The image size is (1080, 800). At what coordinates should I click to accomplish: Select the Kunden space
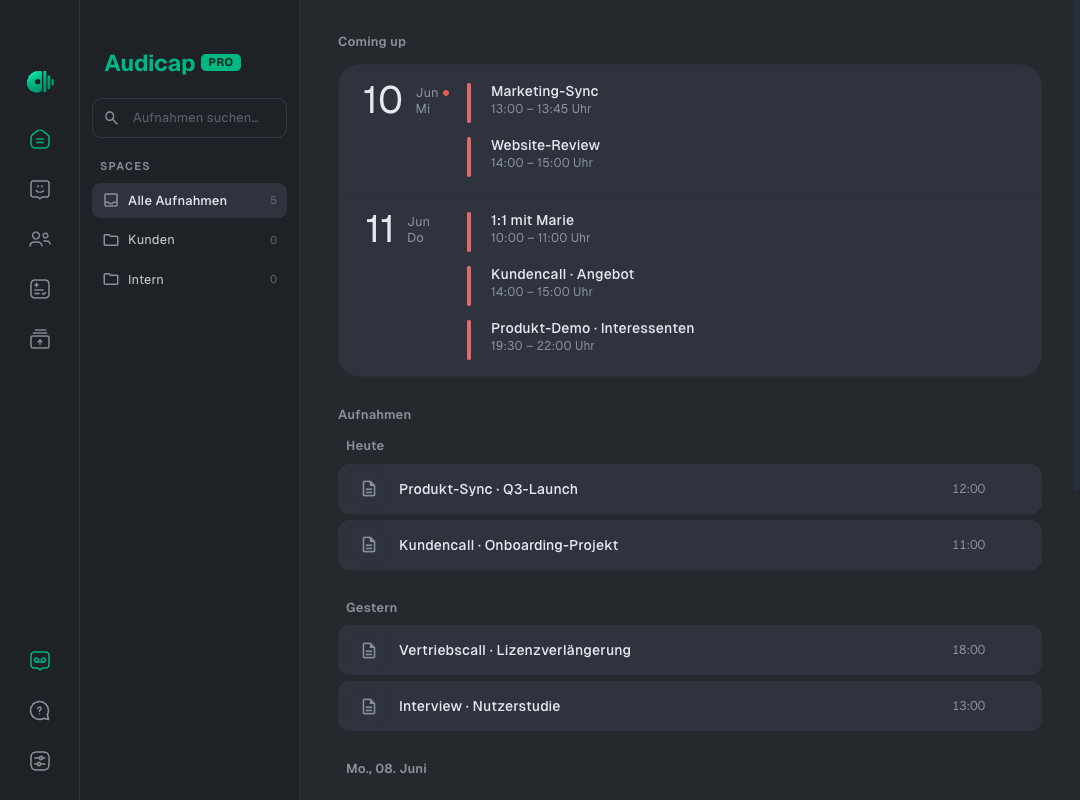(189, 240)
